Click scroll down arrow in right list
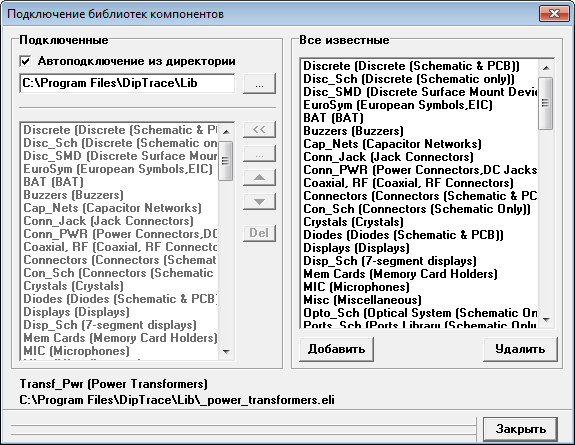Viewport: 575px width, 445px height. point(546,320)
